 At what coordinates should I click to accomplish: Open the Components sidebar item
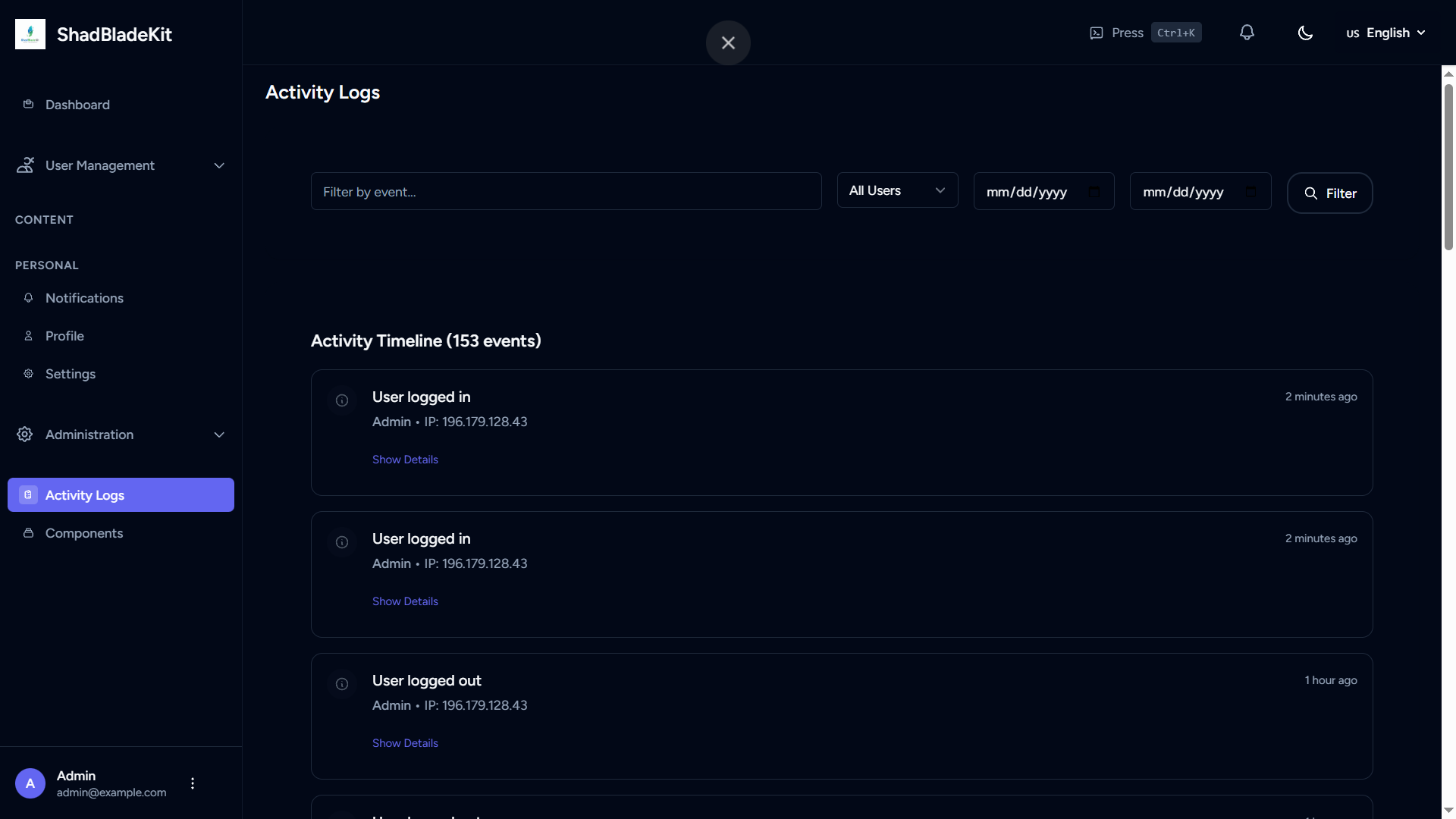coord(83,533)
